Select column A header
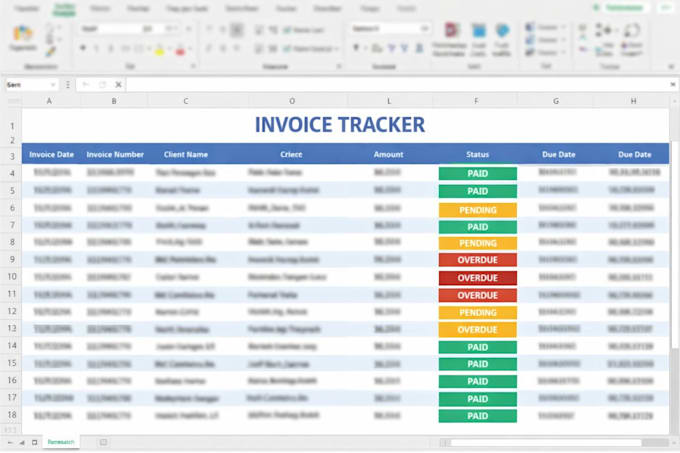 [49, 101]
